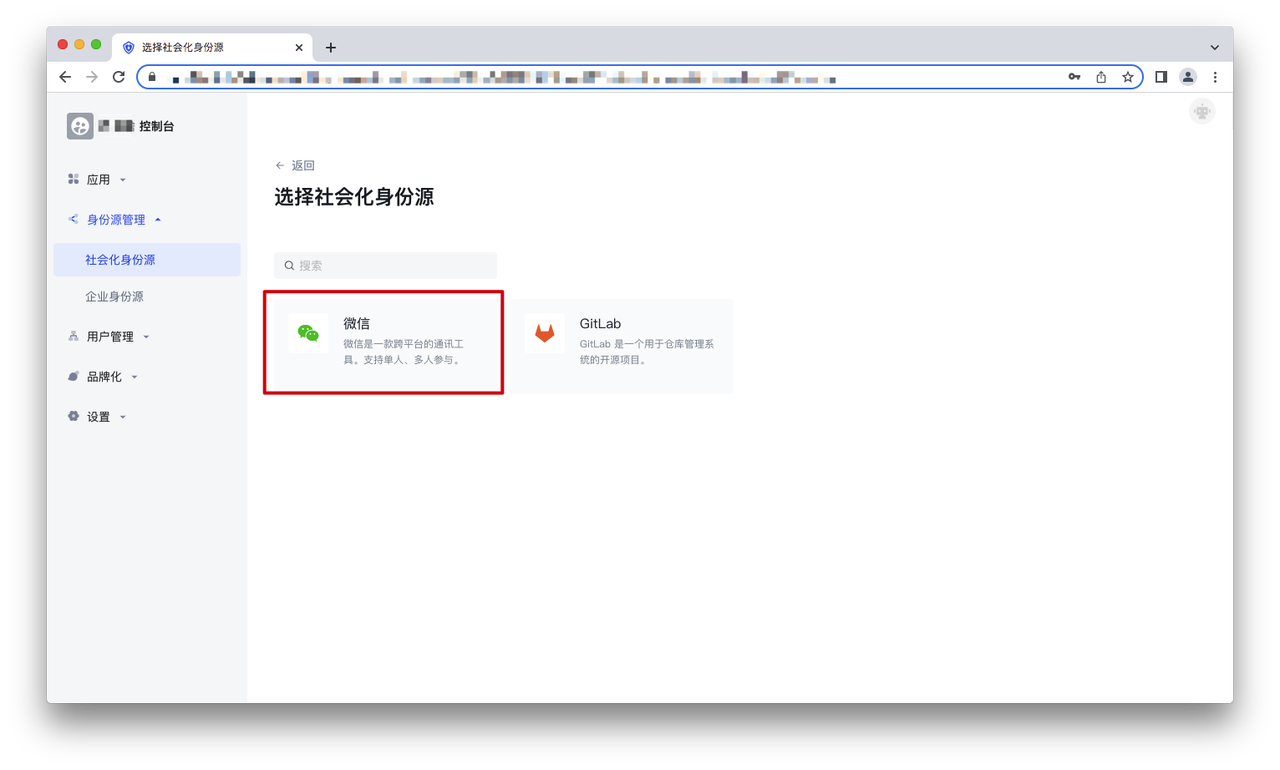The image size is (1280, 770).
Task: Open the Chrome profile avatar icon
Action: tap(1188, 77)
